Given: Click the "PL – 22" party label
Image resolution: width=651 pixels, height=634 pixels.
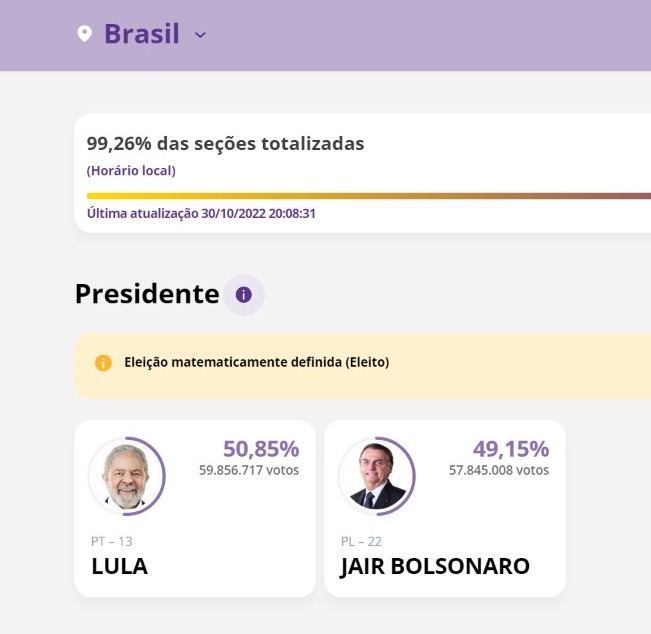Looking at the screenshot, I should click(x=361, y=541).
